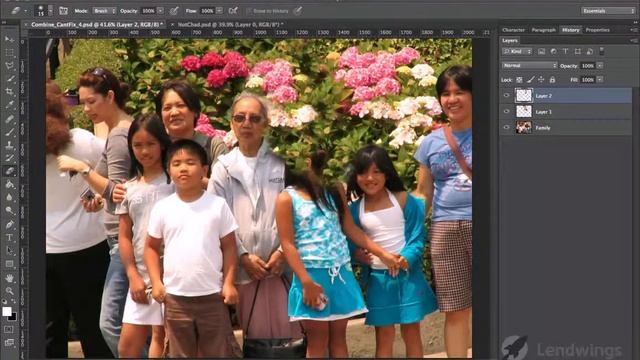Reset default foreground and background colors

pyautogui.click(x=4, y=302)
